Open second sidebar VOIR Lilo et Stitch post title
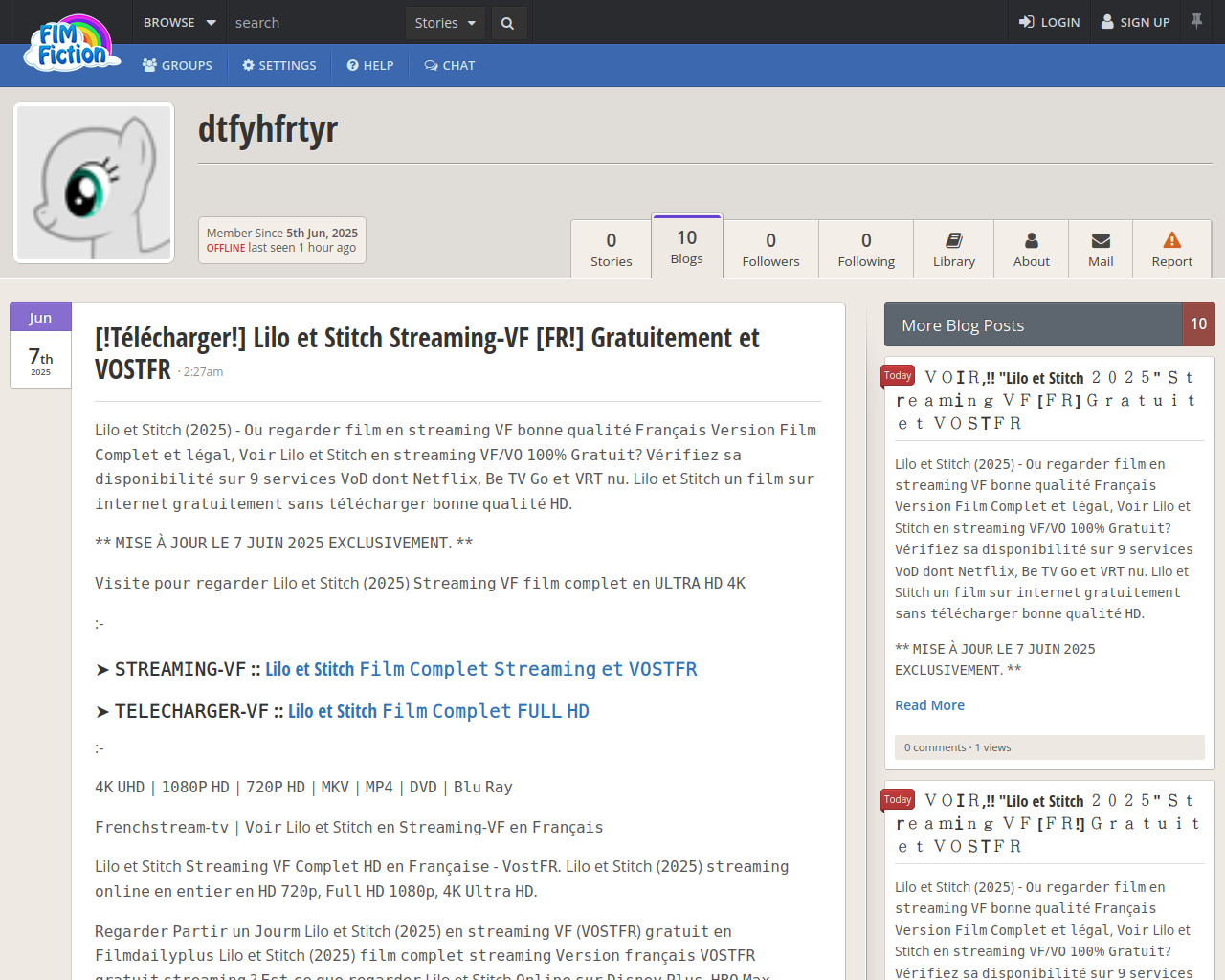This screenshot has width=1225, height=980. 1047,823
